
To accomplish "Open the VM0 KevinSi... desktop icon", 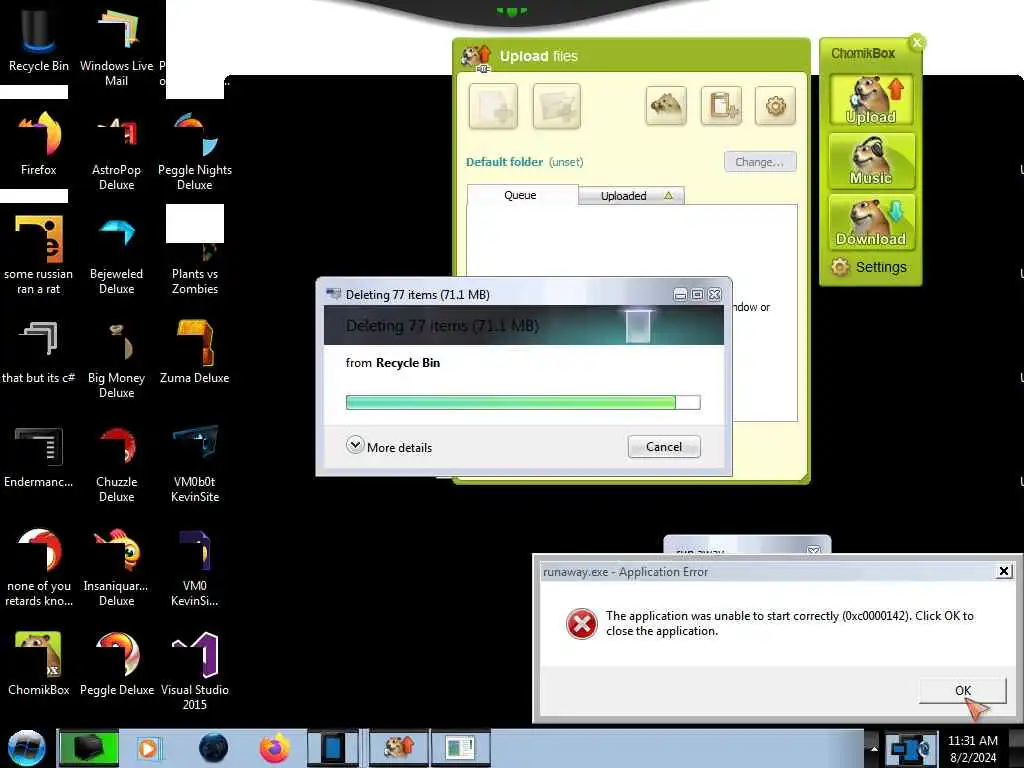I will pyautogui.click(x=195, y=567).
